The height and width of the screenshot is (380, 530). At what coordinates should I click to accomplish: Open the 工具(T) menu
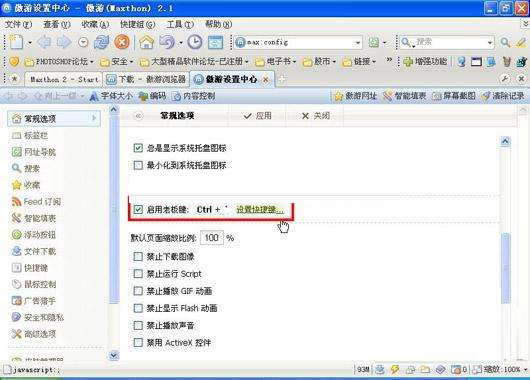180,24
